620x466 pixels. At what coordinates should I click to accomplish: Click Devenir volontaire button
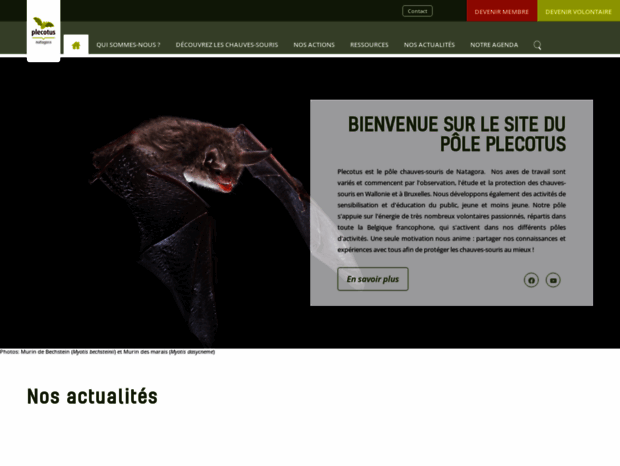pyautogui.click(x=578, y=11)
